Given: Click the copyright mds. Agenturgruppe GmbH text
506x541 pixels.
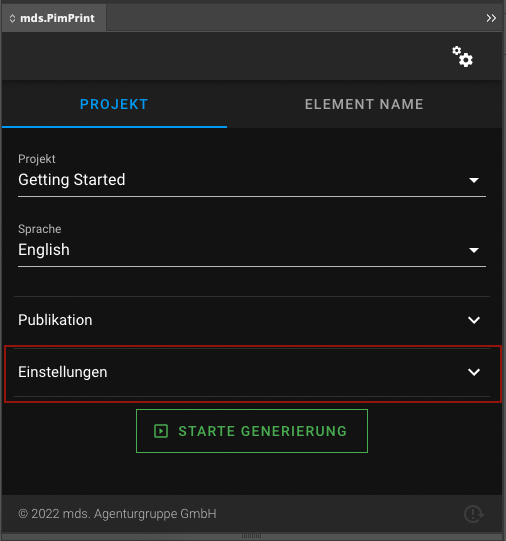Looking at the screenshot, I should [117, 514].
